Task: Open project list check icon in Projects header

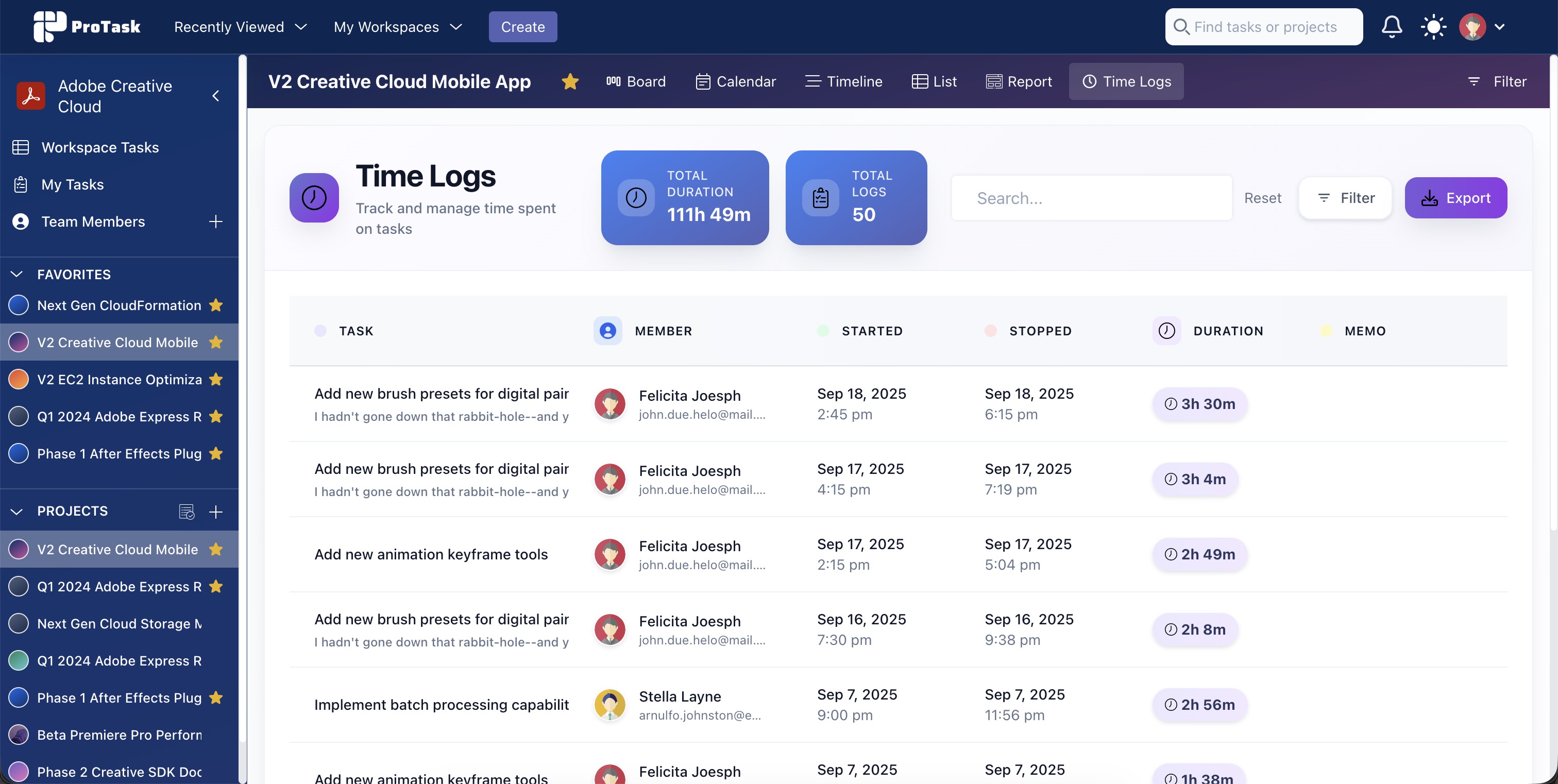Action: pos(187,512)
